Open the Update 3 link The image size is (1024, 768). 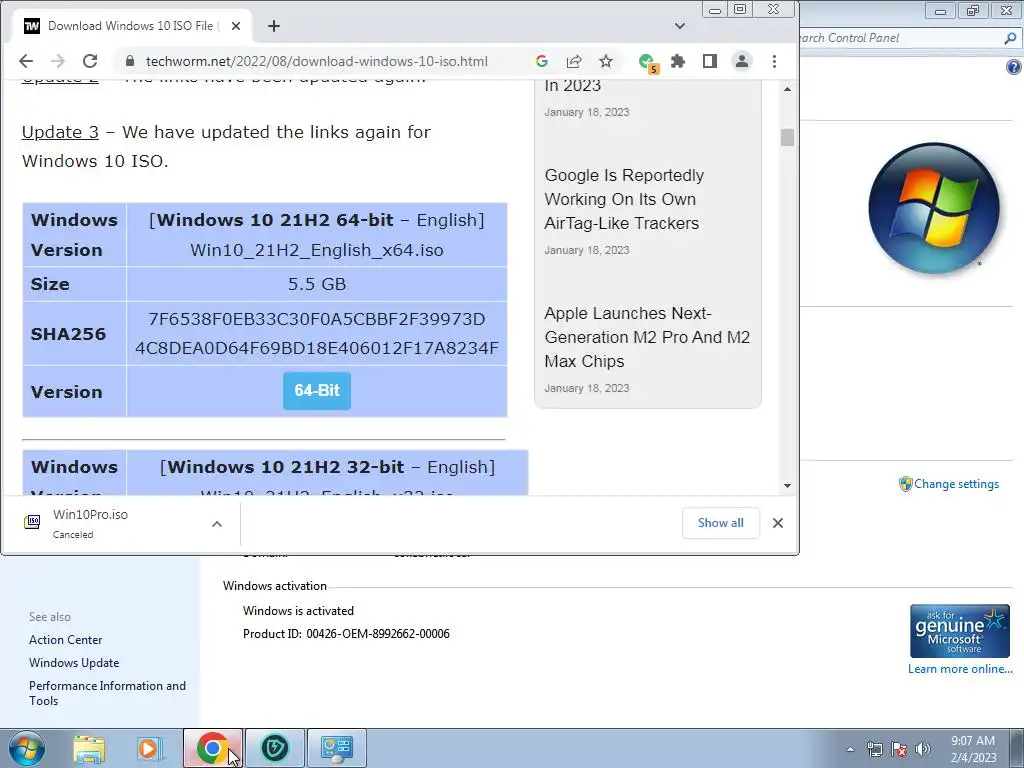[60, 132]
